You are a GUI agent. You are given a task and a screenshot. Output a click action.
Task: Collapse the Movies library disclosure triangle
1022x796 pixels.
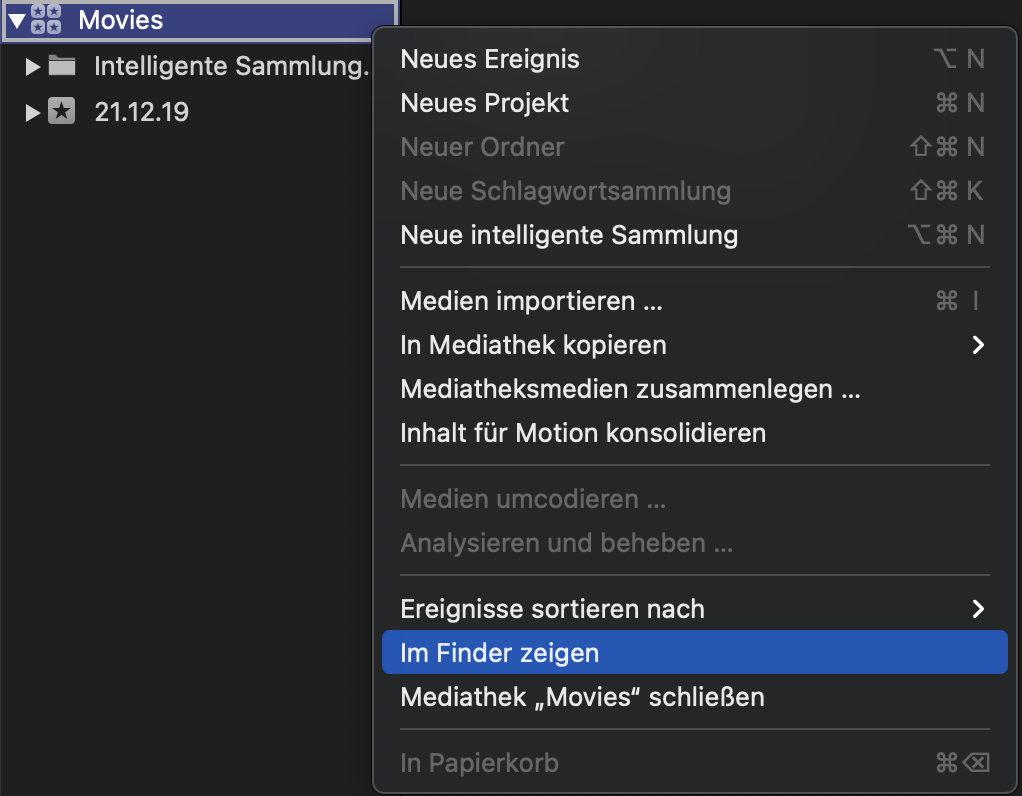point(16,19)
